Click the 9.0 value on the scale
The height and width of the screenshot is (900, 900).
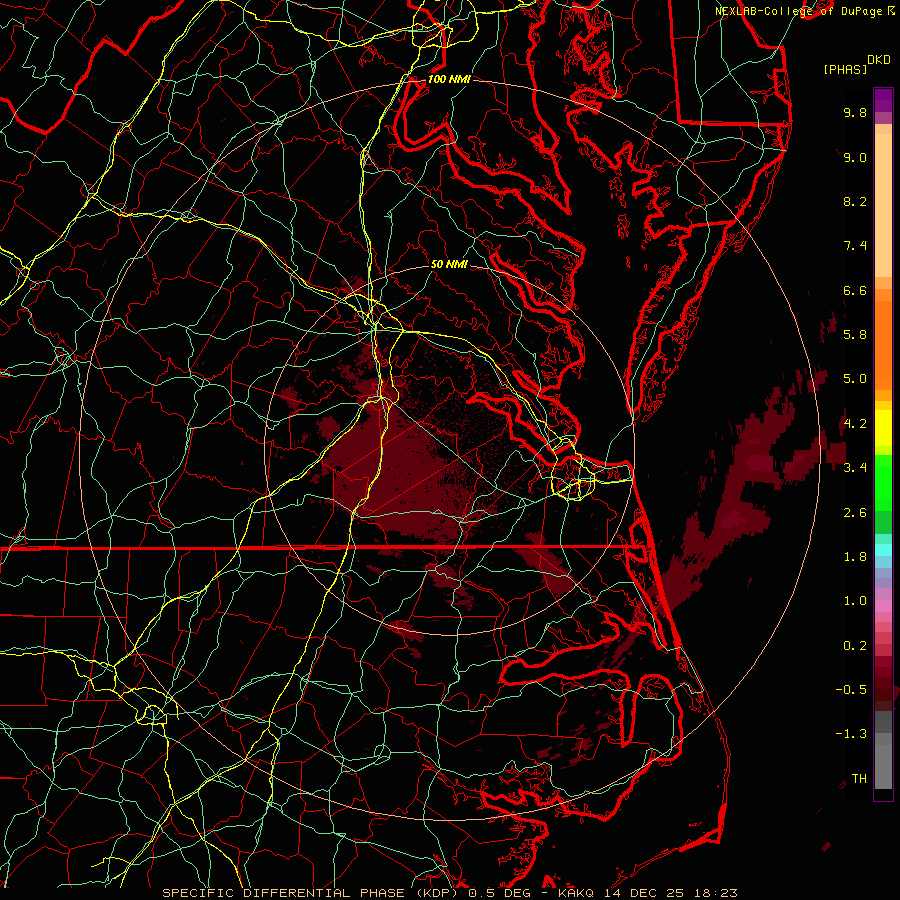[855, 157]
